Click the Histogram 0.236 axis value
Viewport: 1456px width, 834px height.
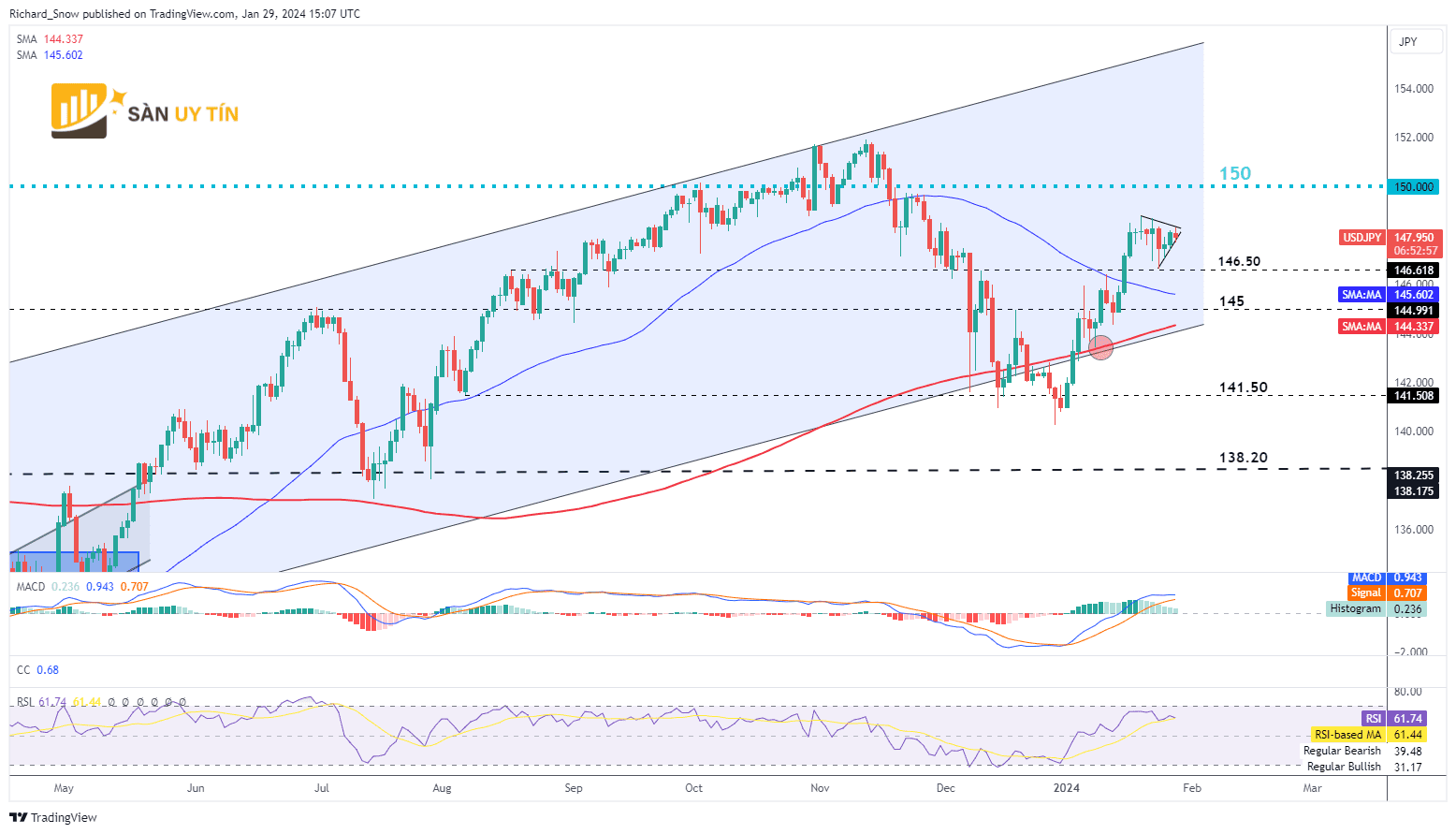tap(1407, 609)
